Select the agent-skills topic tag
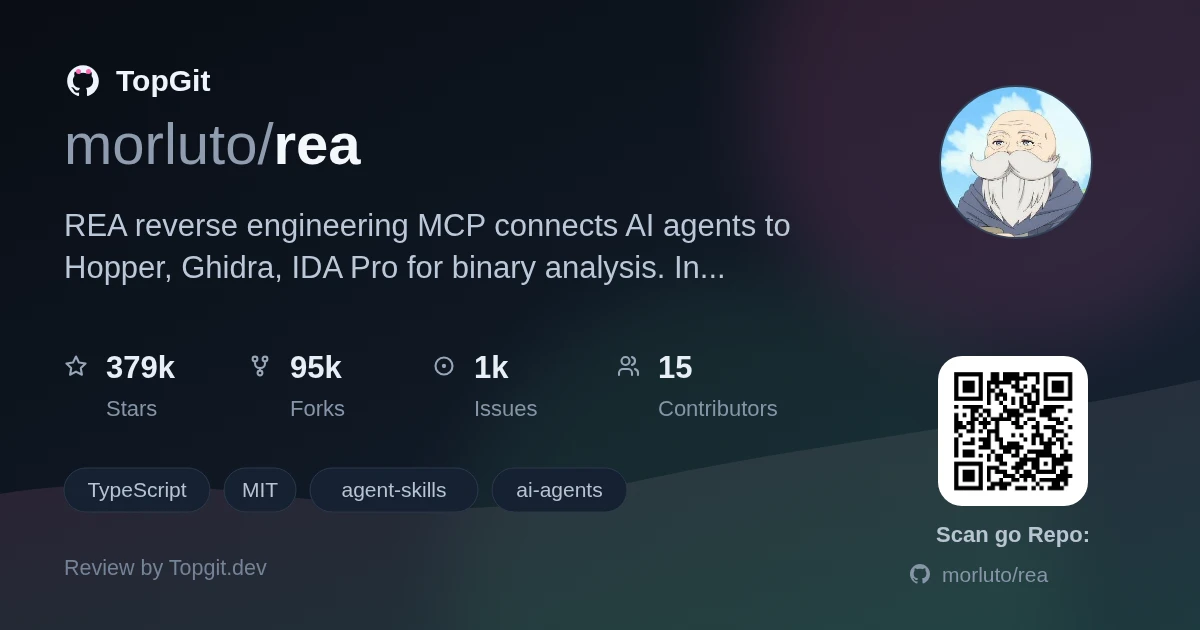The width and height of the screenshot is (1200, 630). point(394,490)
